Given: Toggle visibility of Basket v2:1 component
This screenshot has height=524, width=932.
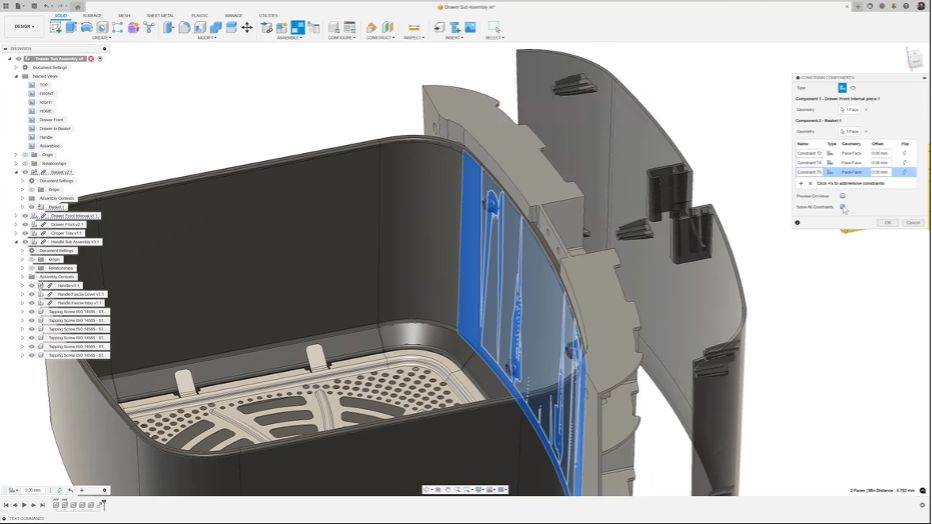Looking at the screenshot, I should (x=25, y=172).
